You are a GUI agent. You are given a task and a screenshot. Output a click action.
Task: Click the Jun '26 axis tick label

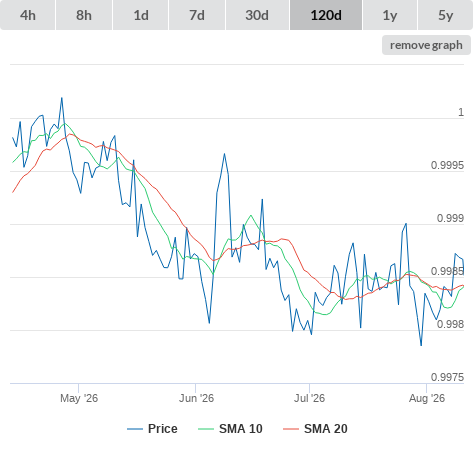tap(196, 398)
